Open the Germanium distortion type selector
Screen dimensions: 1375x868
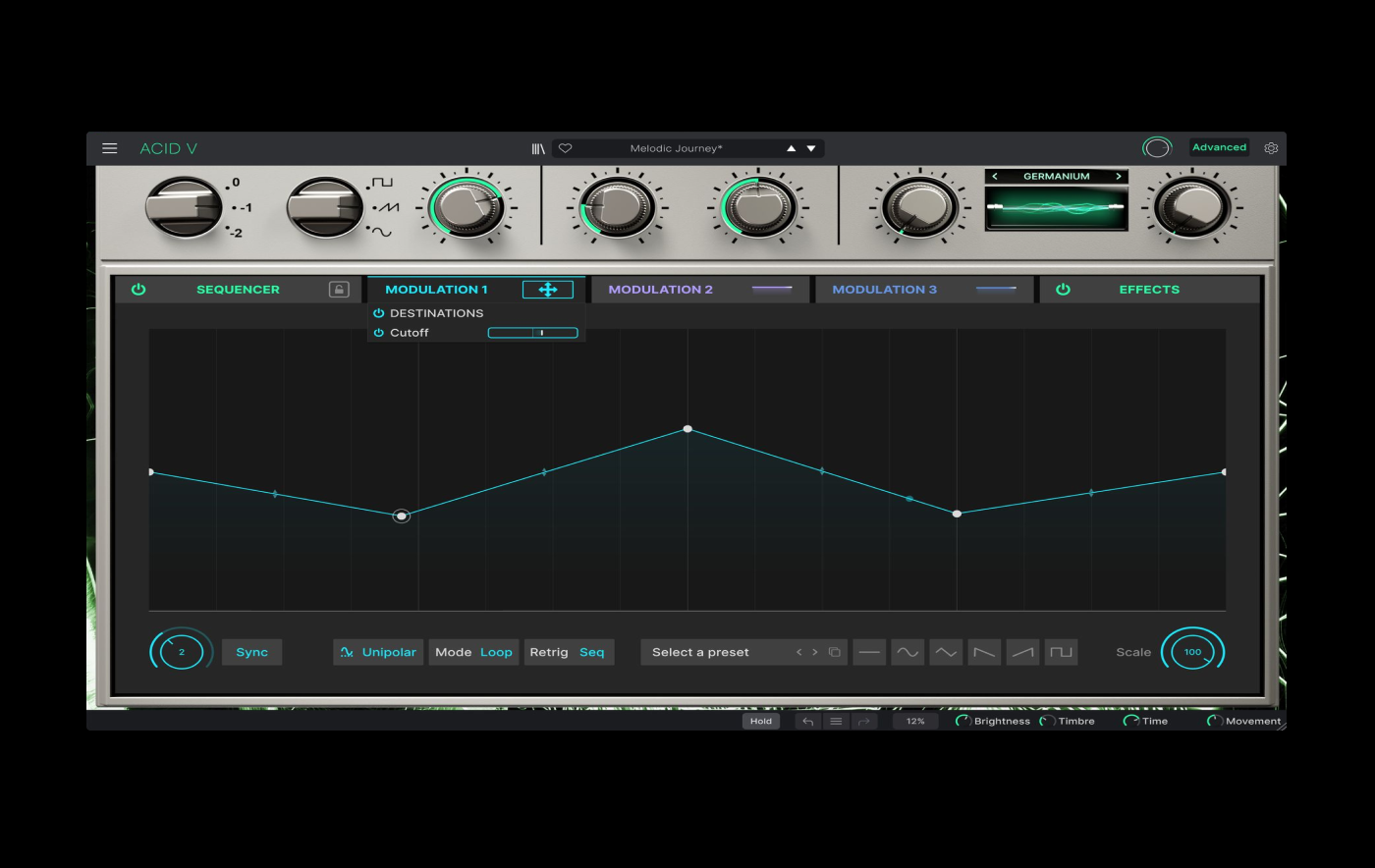tap(1056, 177)
